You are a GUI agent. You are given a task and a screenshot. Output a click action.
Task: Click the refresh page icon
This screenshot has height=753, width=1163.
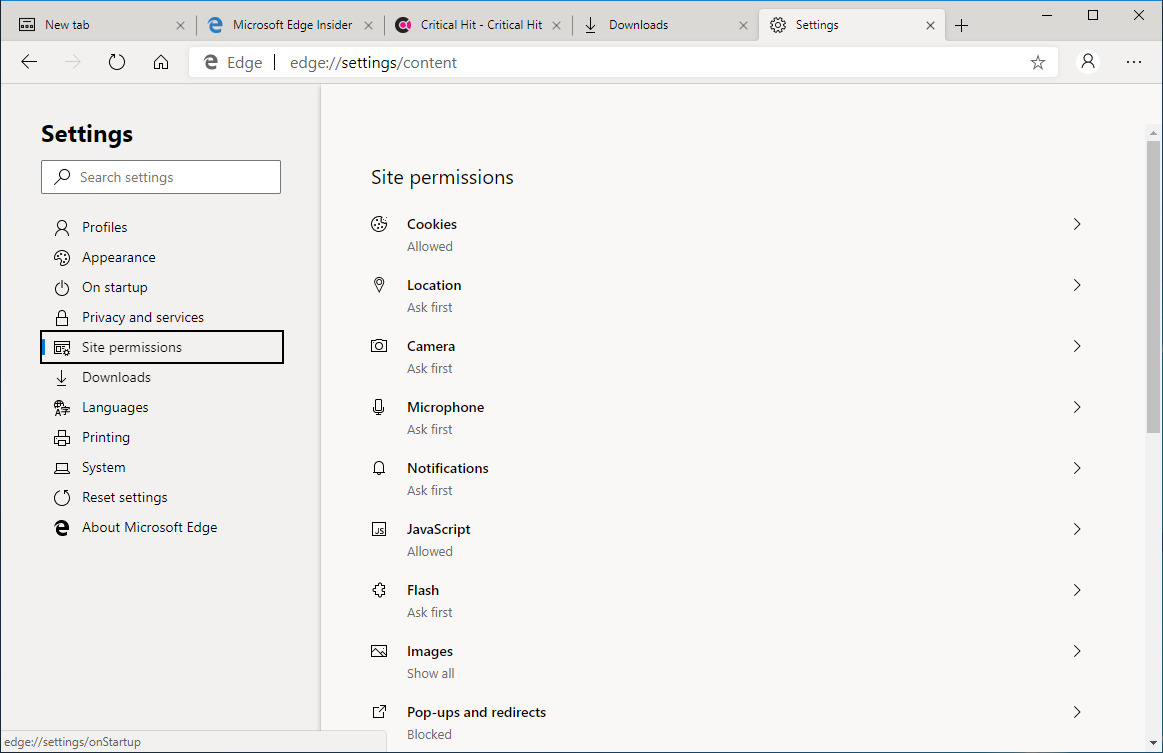point(117,62)
